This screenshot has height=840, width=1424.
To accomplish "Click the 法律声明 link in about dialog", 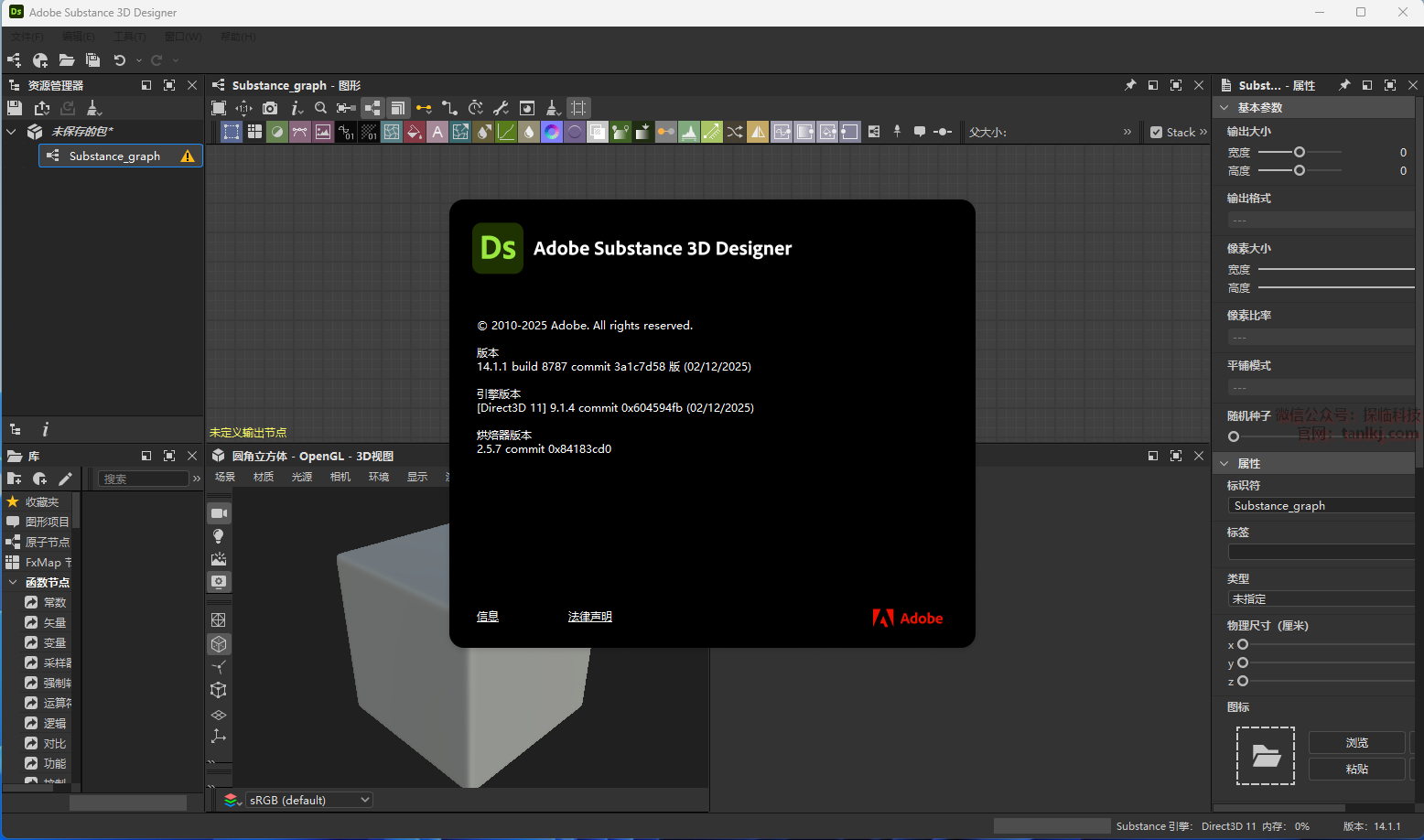I will 589,617.
